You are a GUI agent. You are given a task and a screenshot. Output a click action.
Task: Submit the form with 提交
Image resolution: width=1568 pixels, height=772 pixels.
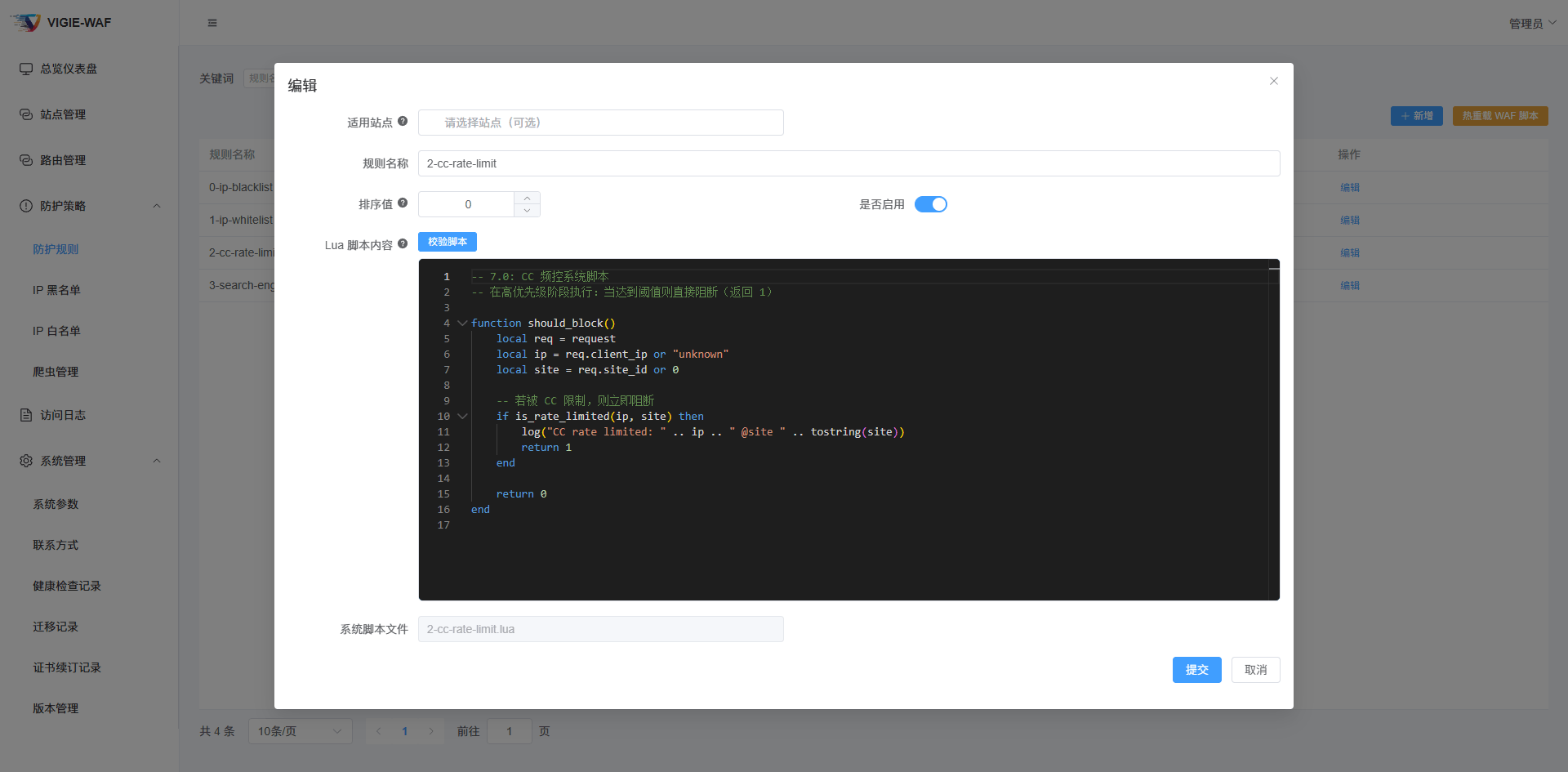[x=1197, y=670]
